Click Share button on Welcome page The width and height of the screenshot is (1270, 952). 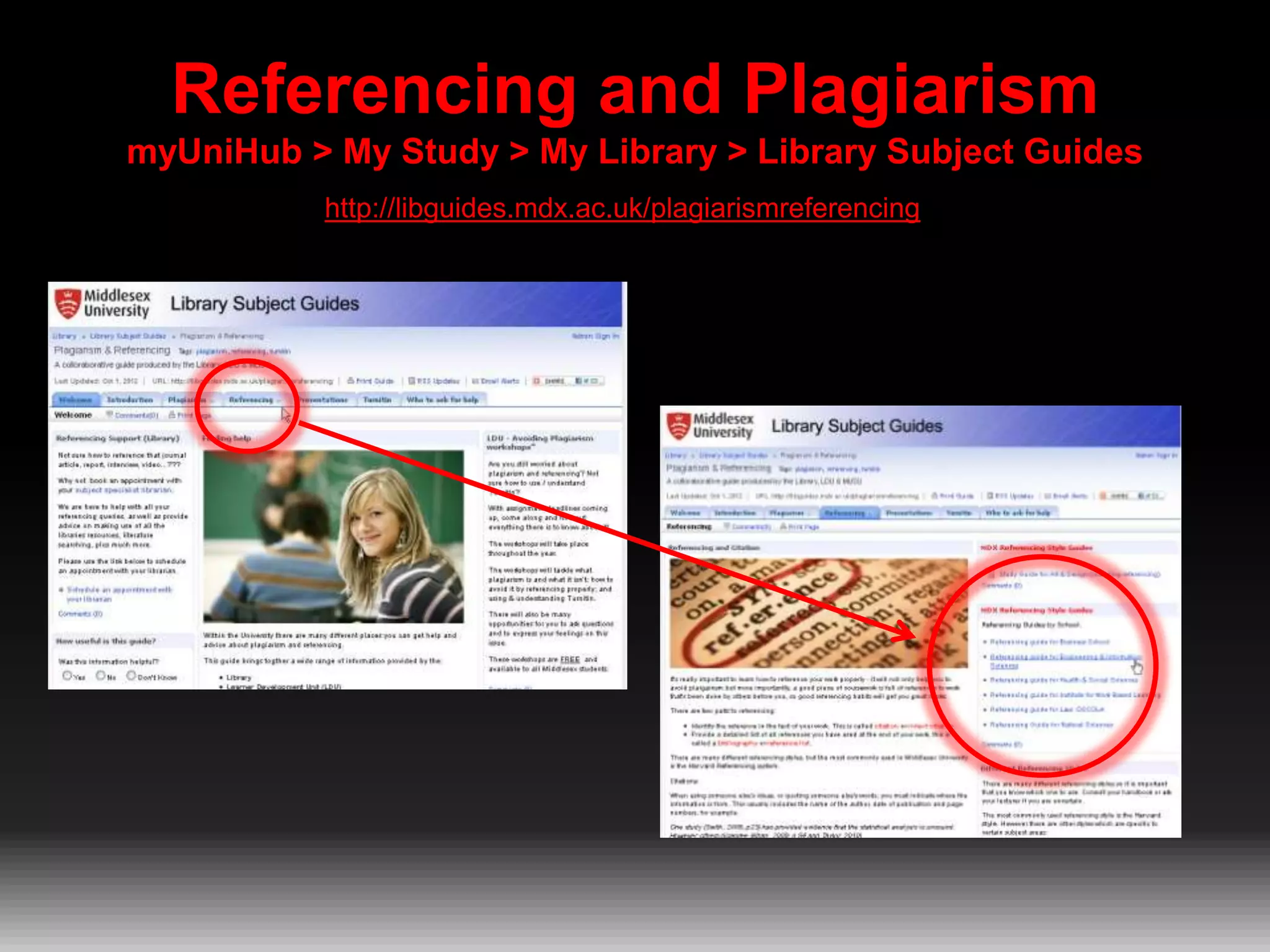coord(568,381)
